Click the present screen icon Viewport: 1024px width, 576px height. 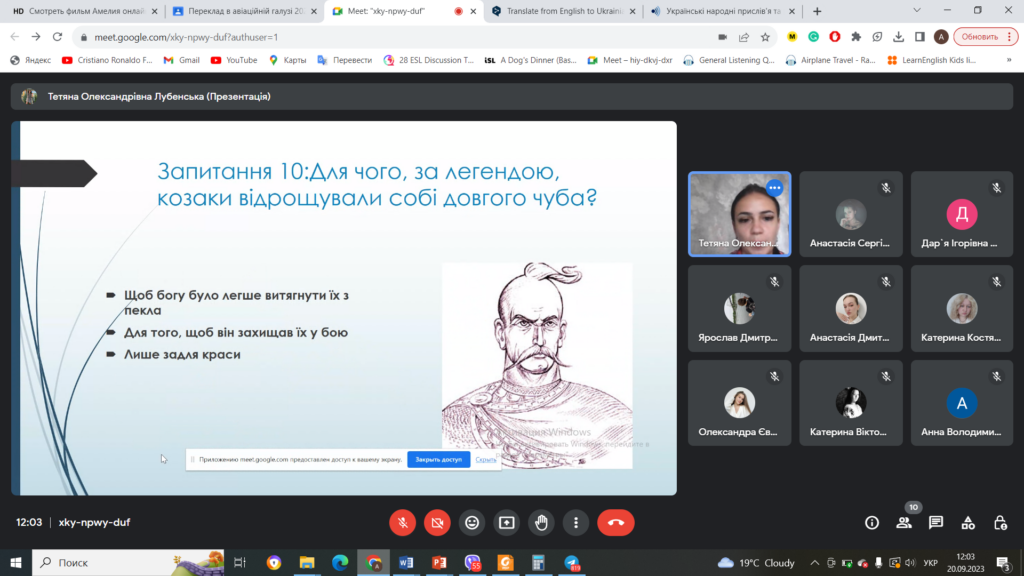[507, 522]
